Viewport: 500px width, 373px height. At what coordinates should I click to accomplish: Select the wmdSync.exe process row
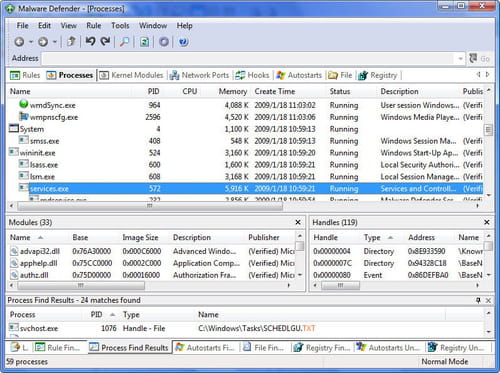click(246, 105)
